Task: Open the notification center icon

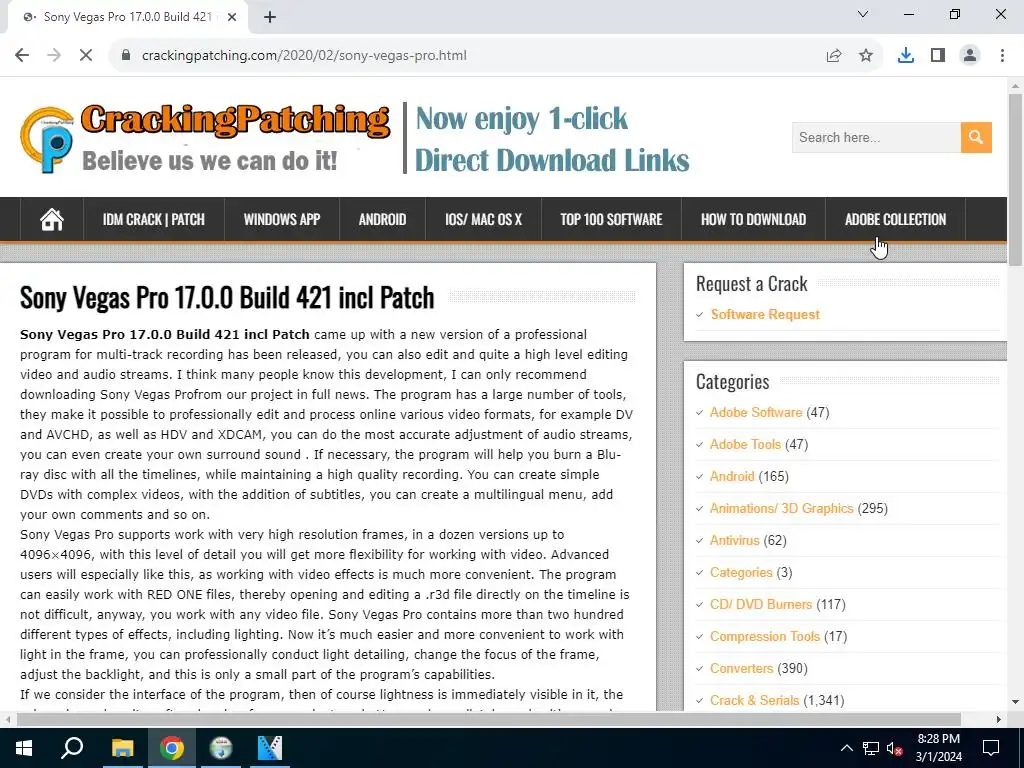Action: tap(991, 748)
